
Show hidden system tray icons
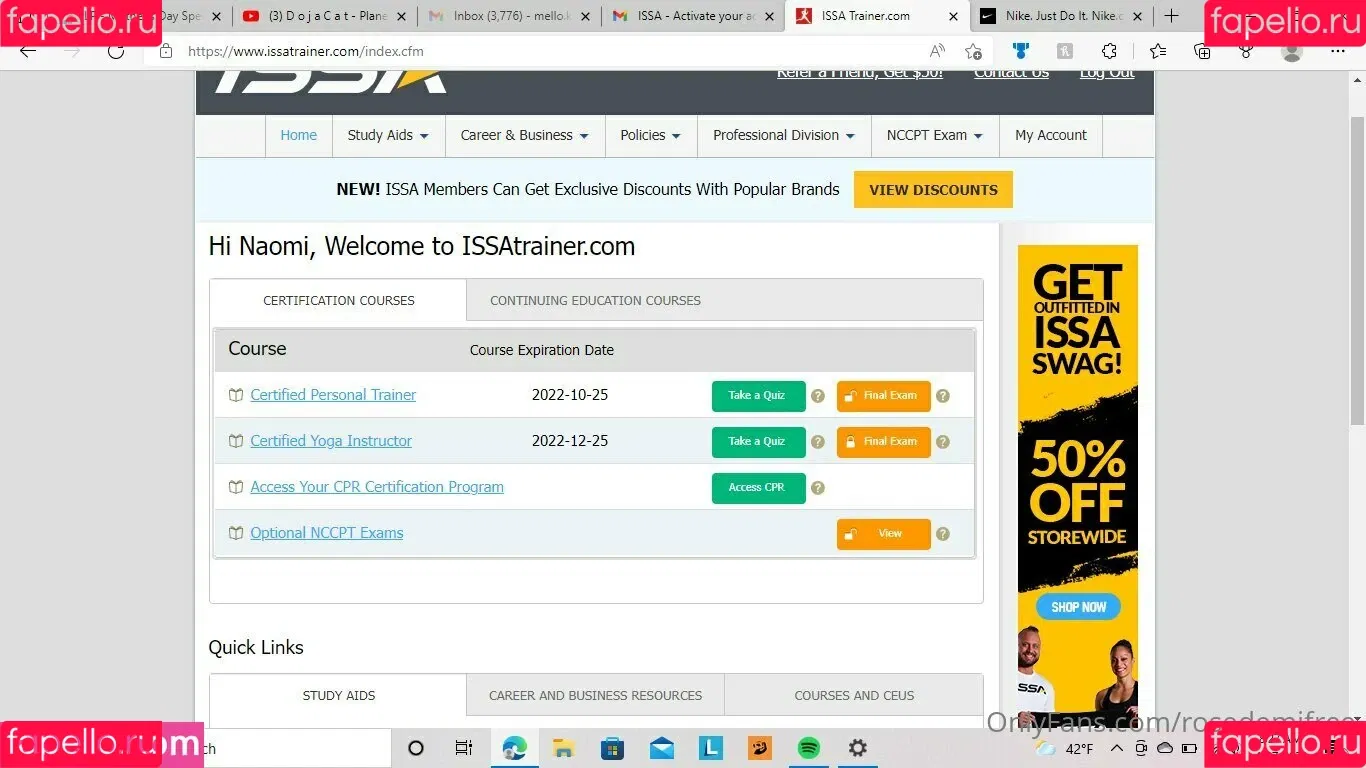click(1116, 748)
